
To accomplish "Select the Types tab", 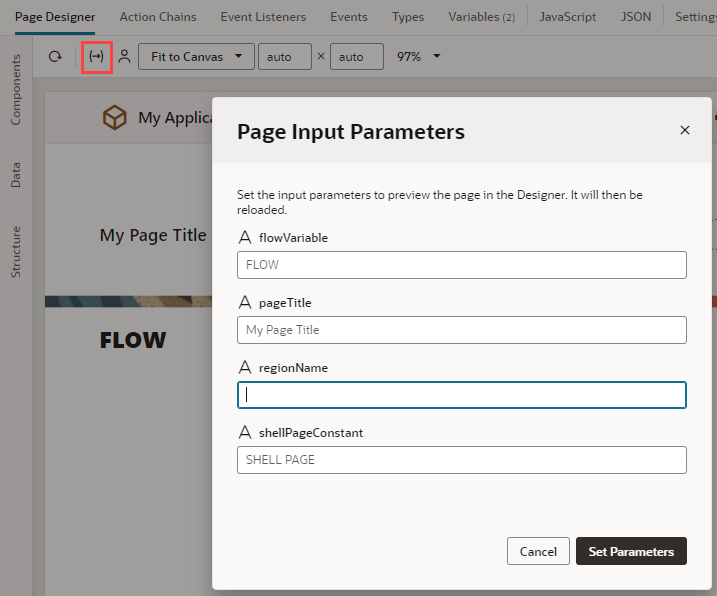I will point(408,17).
